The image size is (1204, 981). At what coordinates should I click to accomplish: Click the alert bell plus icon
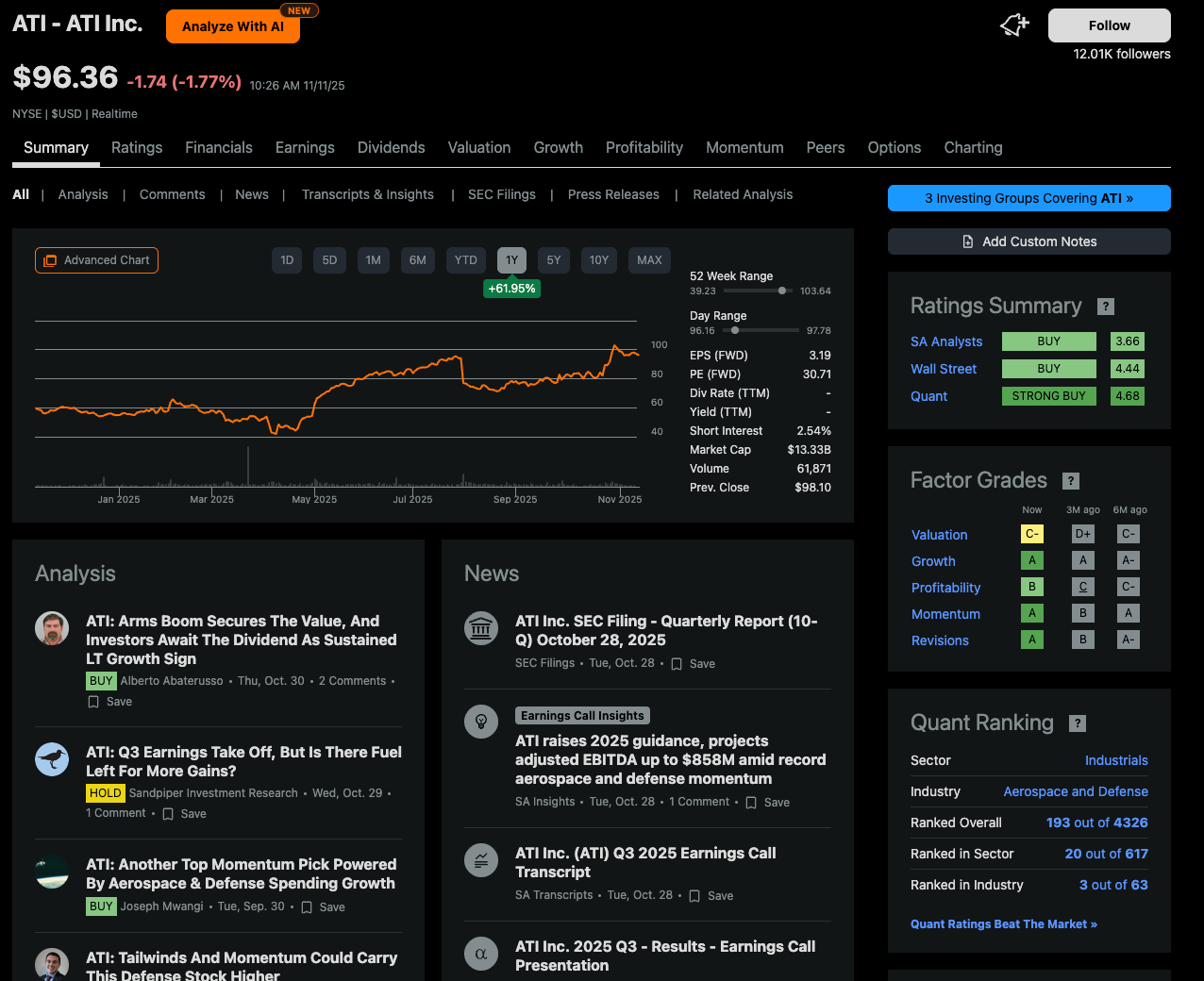1014,25
